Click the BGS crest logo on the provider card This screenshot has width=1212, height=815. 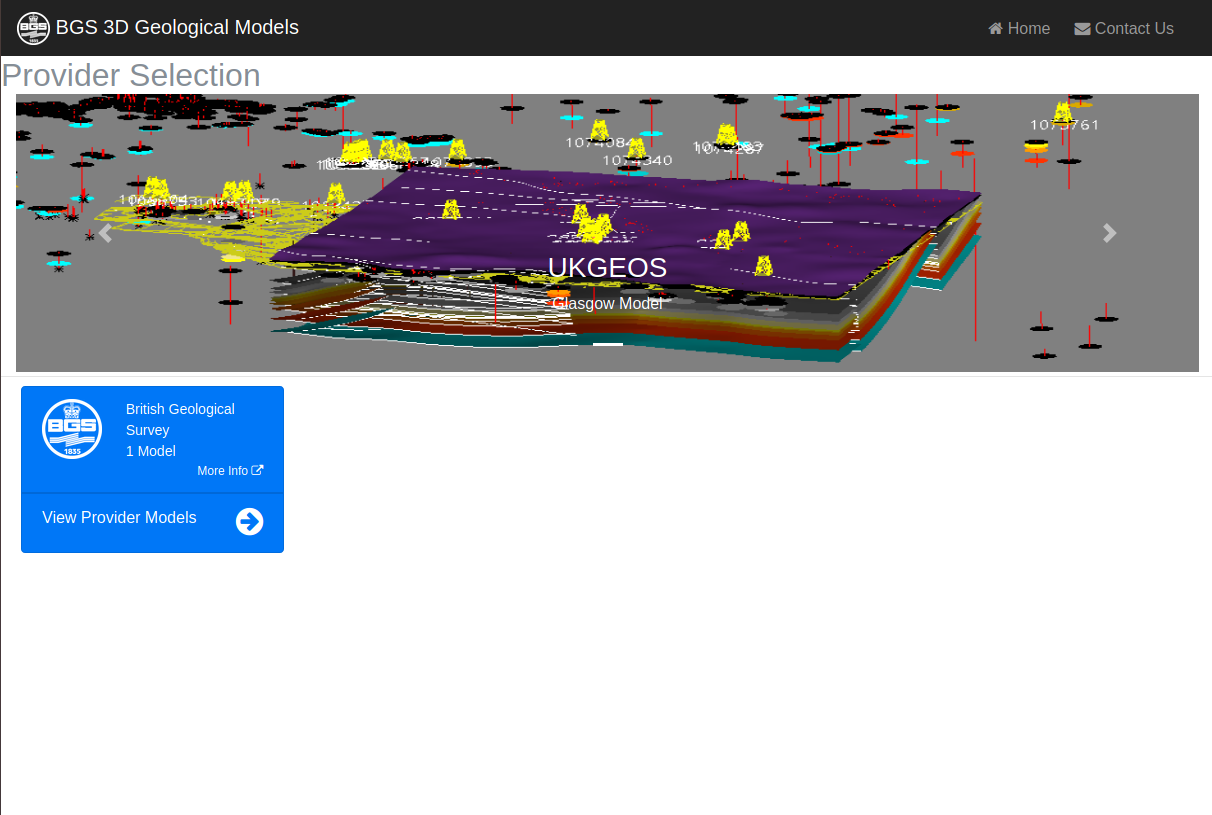(x=72, y=429)
